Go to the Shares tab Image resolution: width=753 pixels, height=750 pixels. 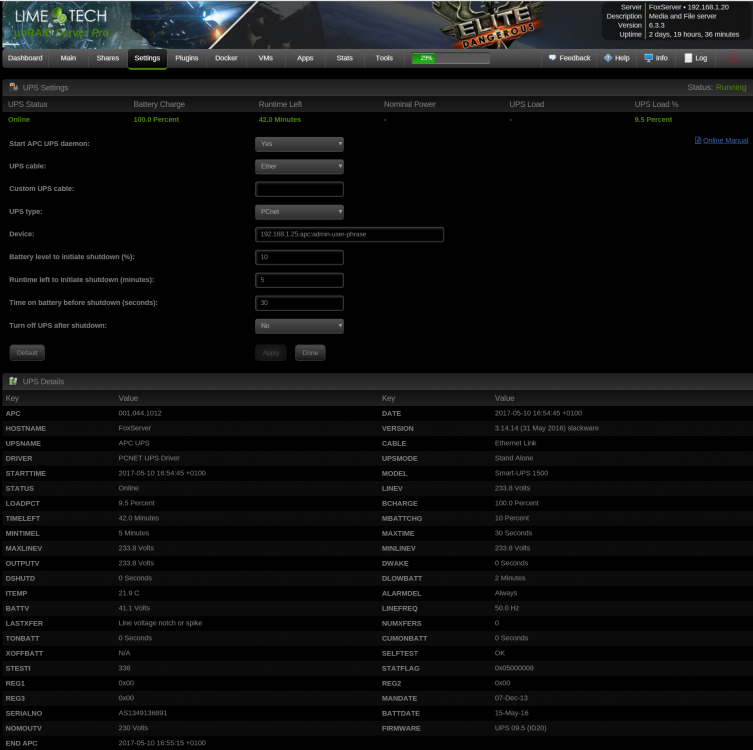click(x=108, y=58)
